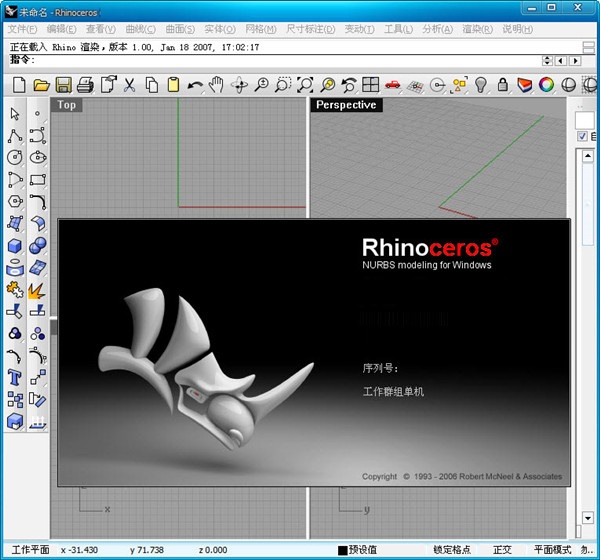Click the Print icon in toolbar
Viewport: 600px width, 560px height.
click(x=86, y=85)
